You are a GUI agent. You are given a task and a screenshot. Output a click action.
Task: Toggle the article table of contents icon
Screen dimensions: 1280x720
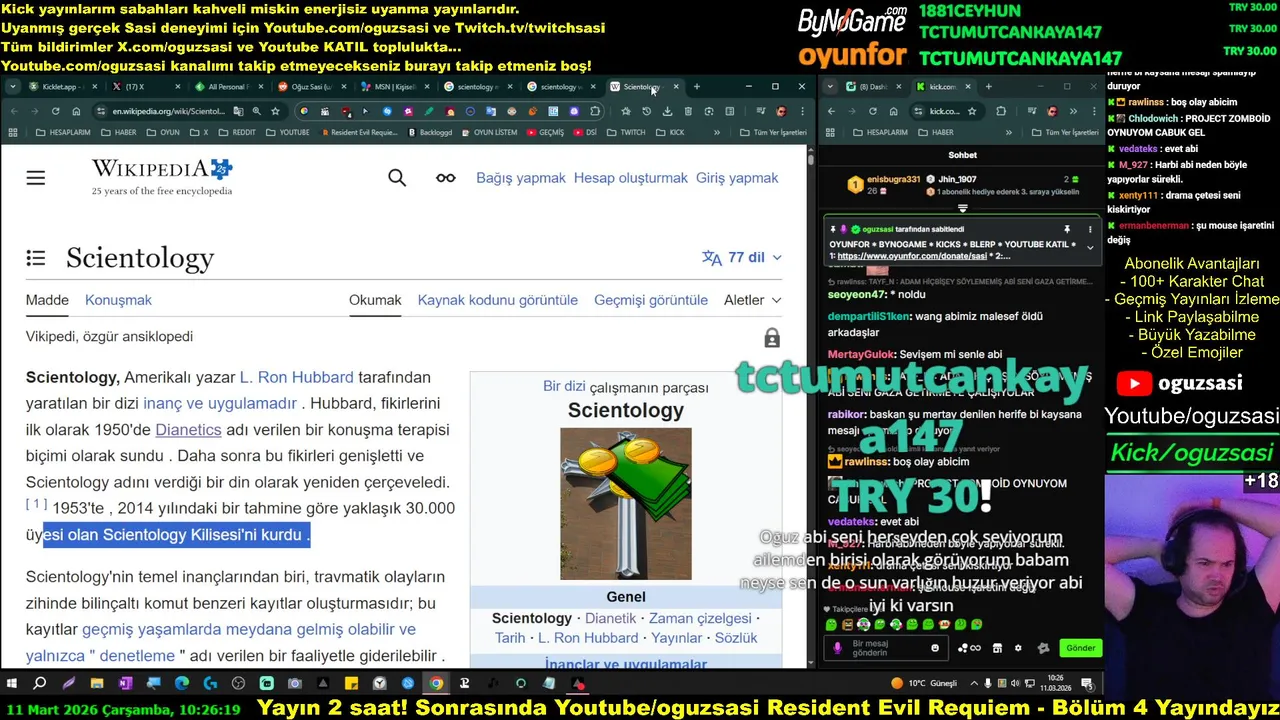click(36, 258)
